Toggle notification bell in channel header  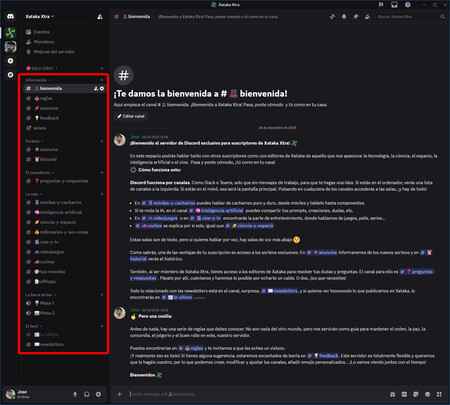(344, 16)
